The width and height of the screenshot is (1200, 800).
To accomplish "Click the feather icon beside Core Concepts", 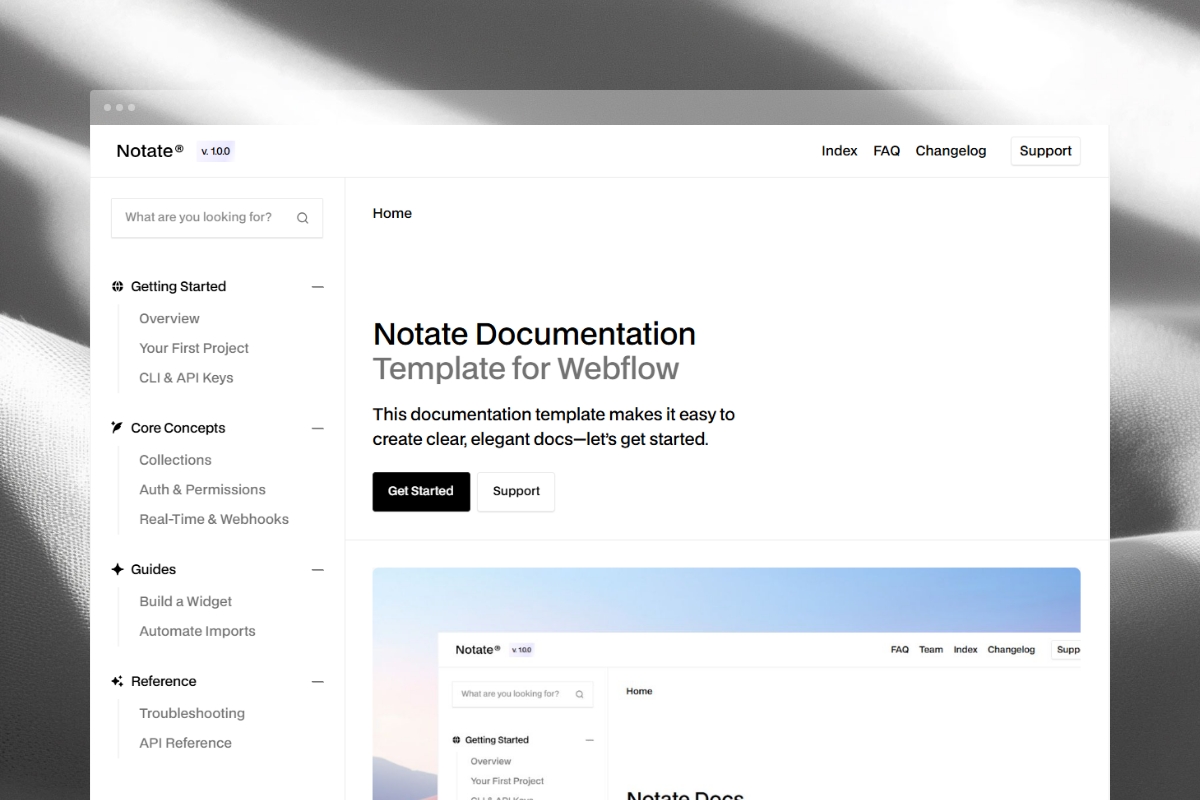I will click(117, 427).
